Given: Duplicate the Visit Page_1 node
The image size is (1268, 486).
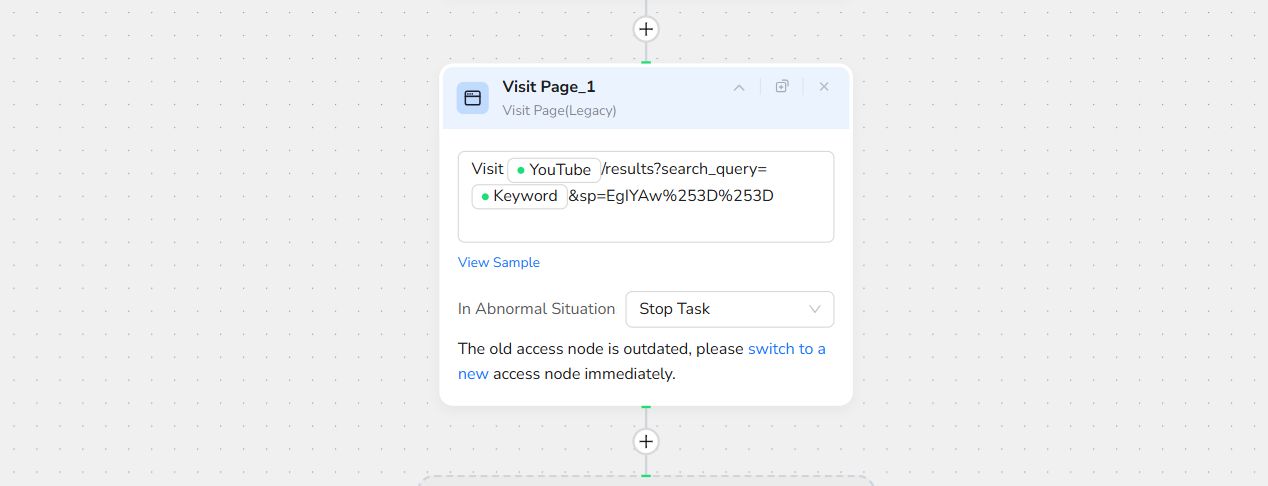Looking at the screenshot, I should (782, 87).
